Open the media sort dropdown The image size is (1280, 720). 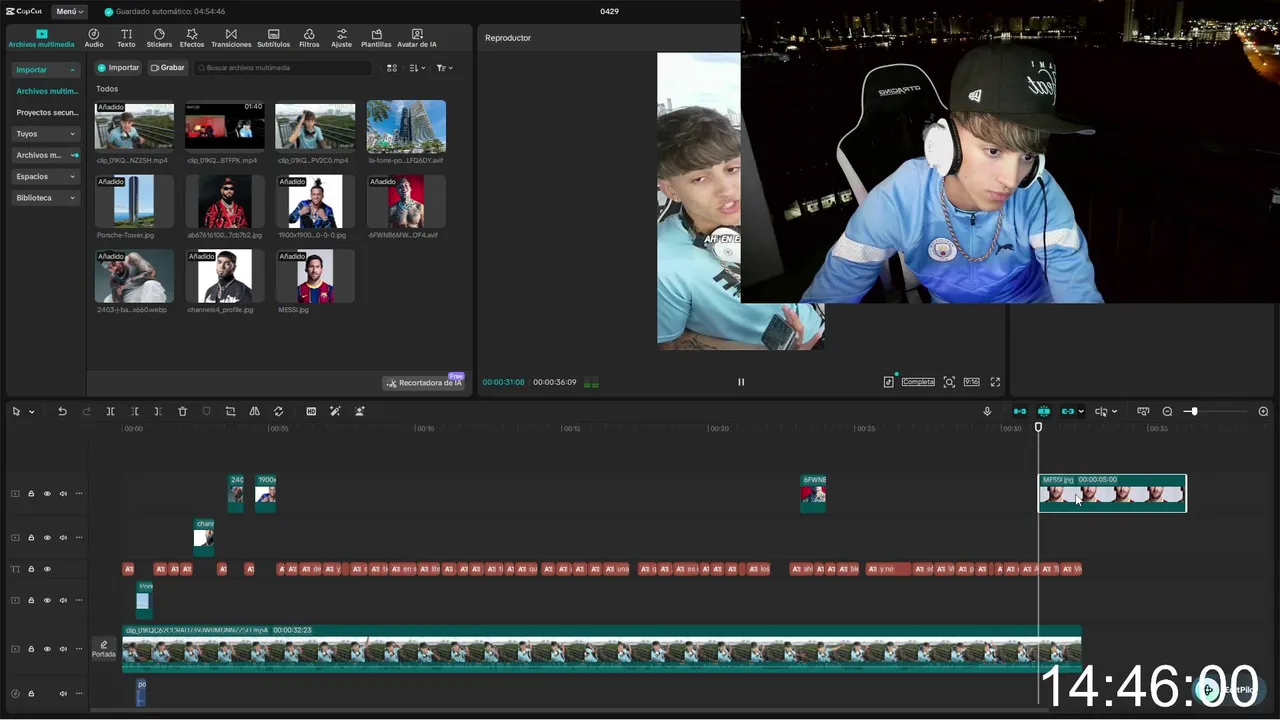point(418,68)
